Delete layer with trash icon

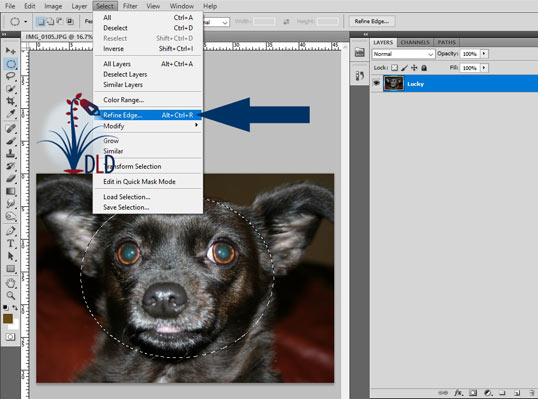[x=532, y=392]
